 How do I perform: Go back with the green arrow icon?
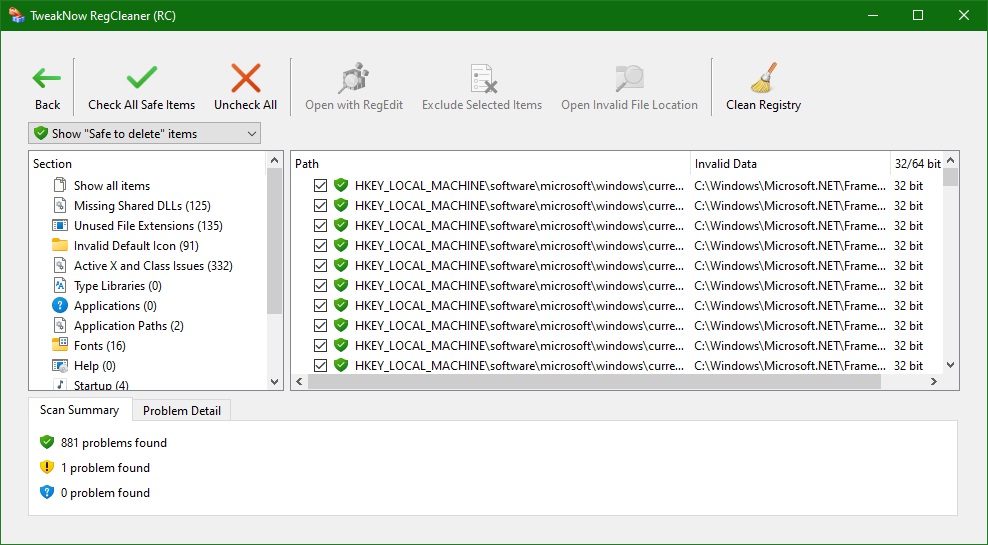(47, 78)
